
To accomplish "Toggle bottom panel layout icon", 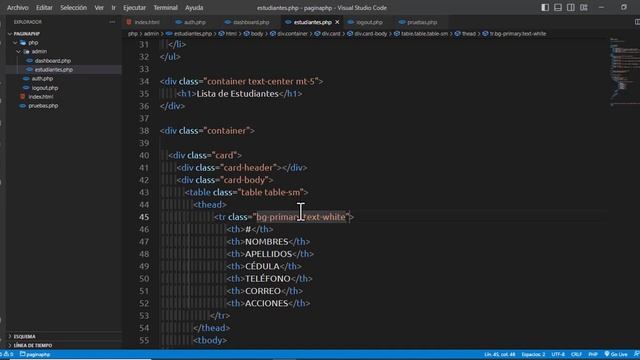I will point(558,7).
